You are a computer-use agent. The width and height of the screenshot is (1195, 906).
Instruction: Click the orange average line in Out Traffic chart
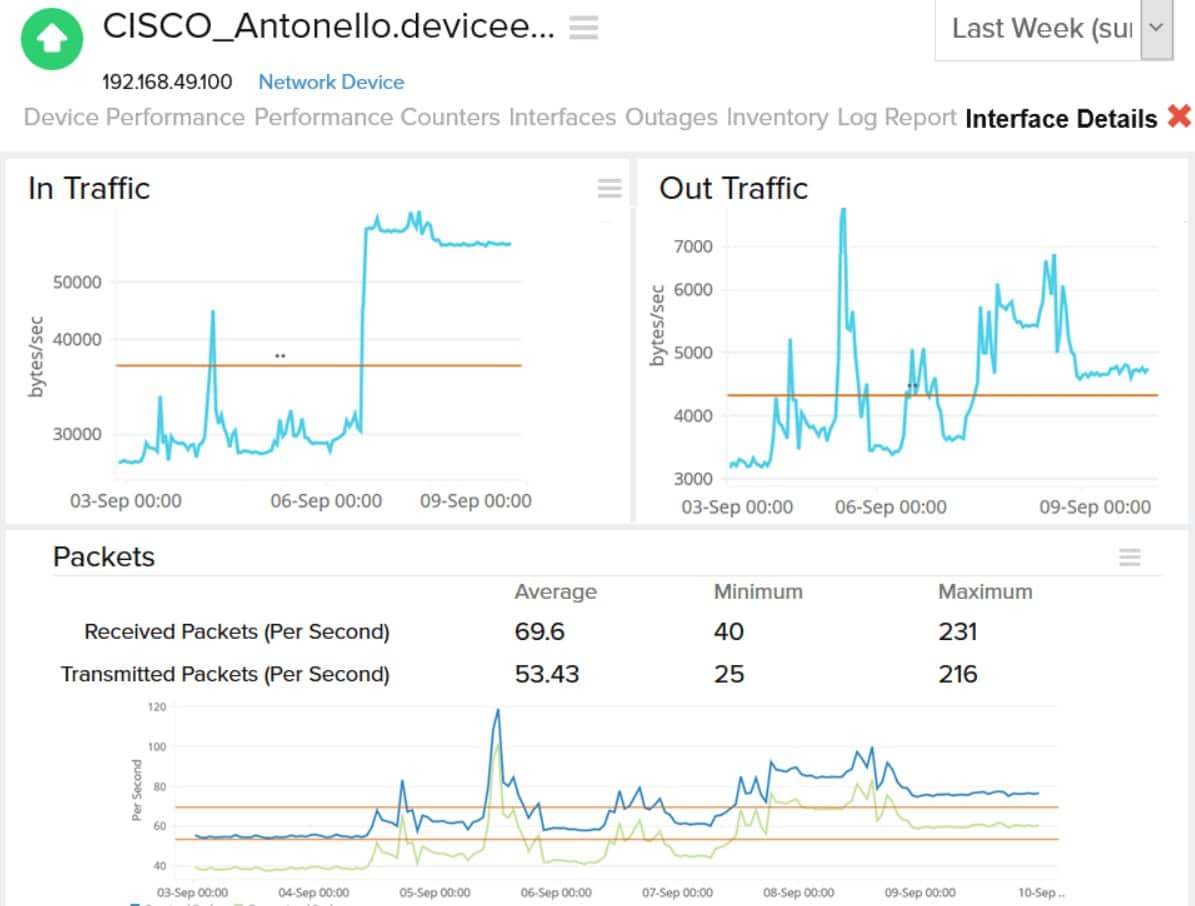click(x=943, y=395)
